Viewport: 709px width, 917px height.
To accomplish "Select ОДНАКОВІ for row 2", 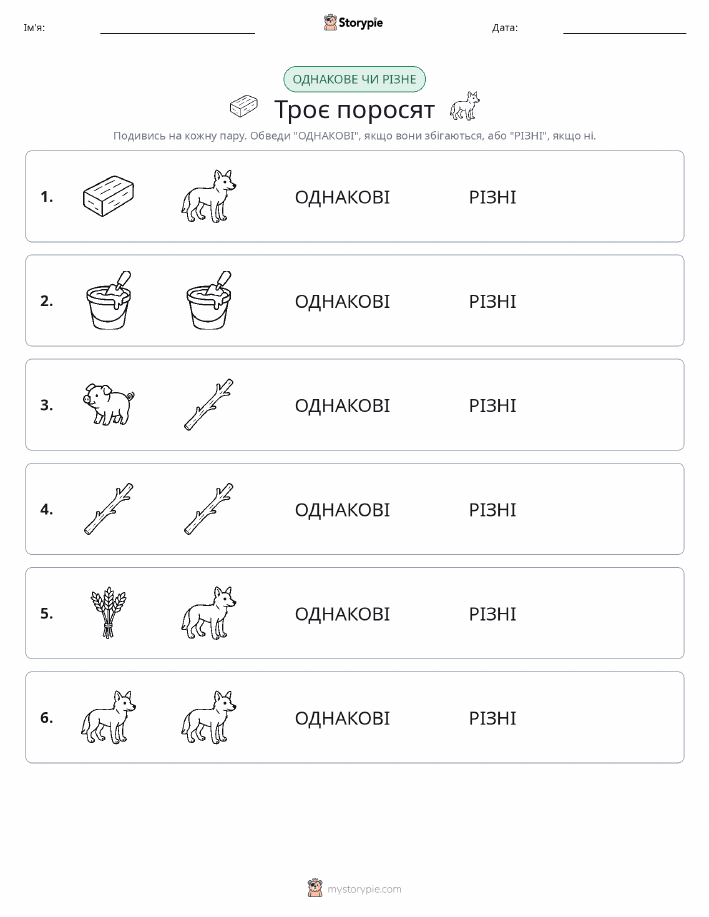I will pos(342,301).
